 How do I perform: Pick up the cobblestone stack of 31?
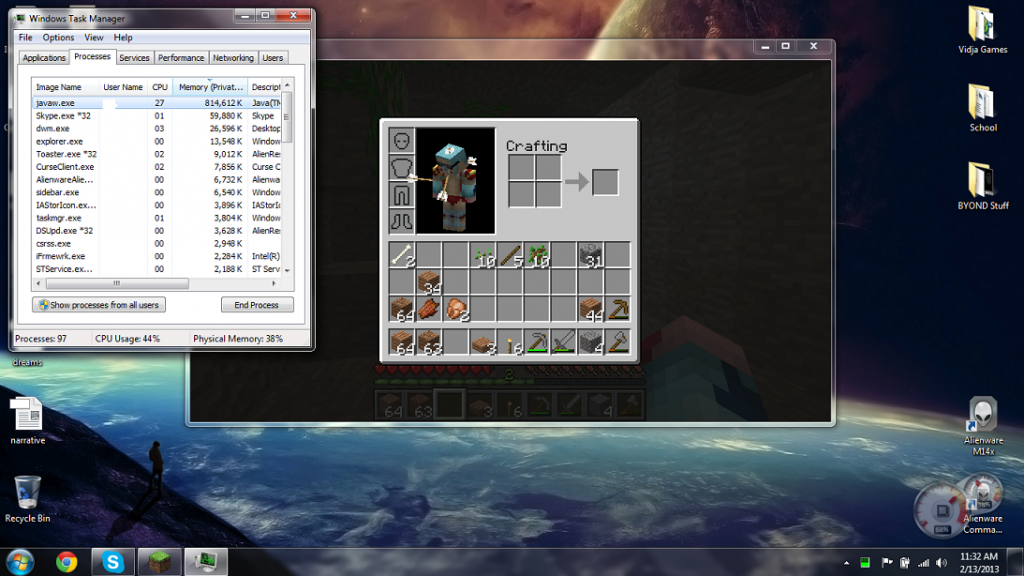[x=590, y=255]
